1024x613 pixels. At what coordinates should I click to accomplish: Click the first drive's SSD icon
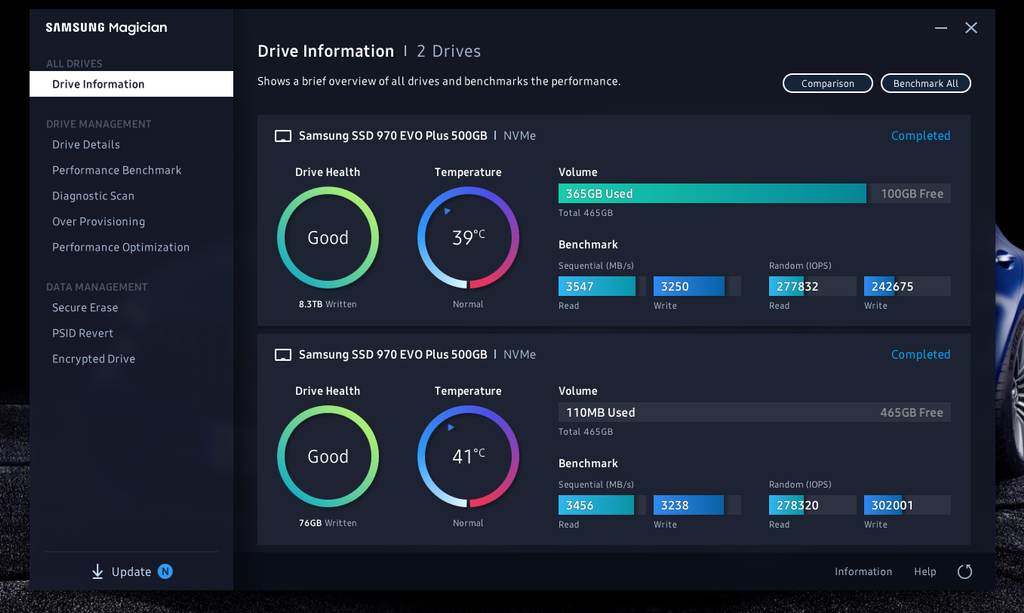[x=283, y=136]
